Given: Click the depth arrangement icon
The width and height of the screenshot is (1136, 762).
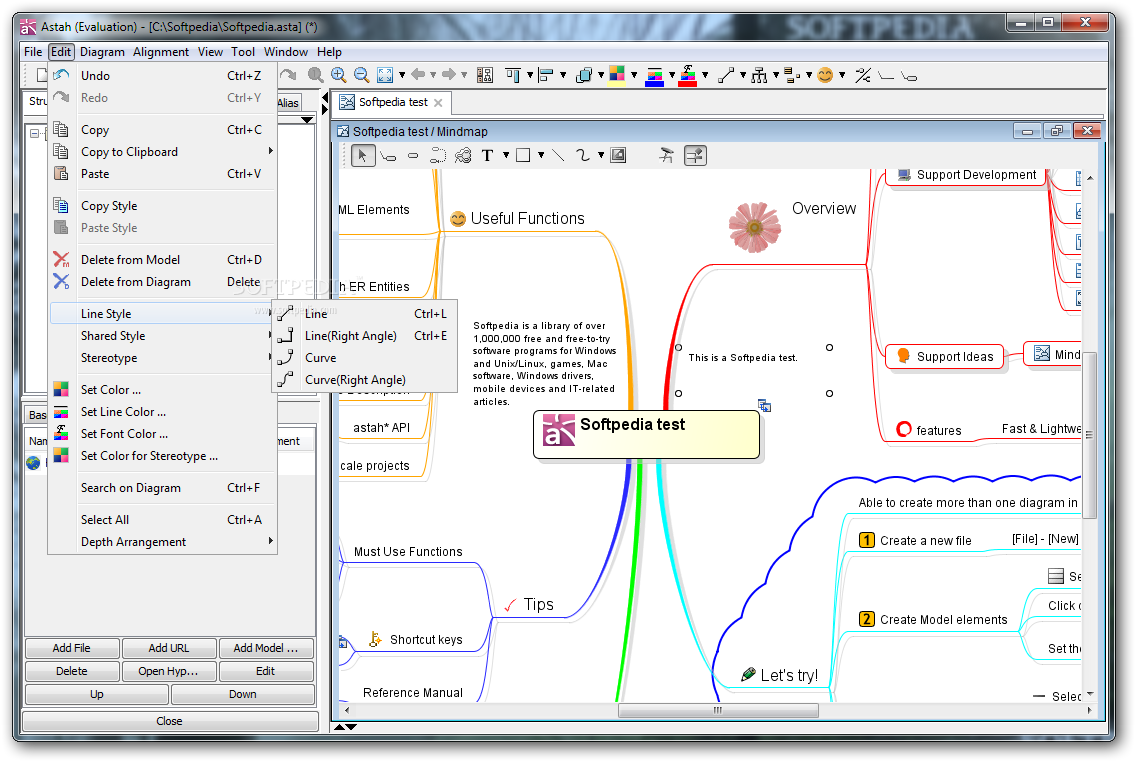Looking at the screenshot, I should click(583, 75).
